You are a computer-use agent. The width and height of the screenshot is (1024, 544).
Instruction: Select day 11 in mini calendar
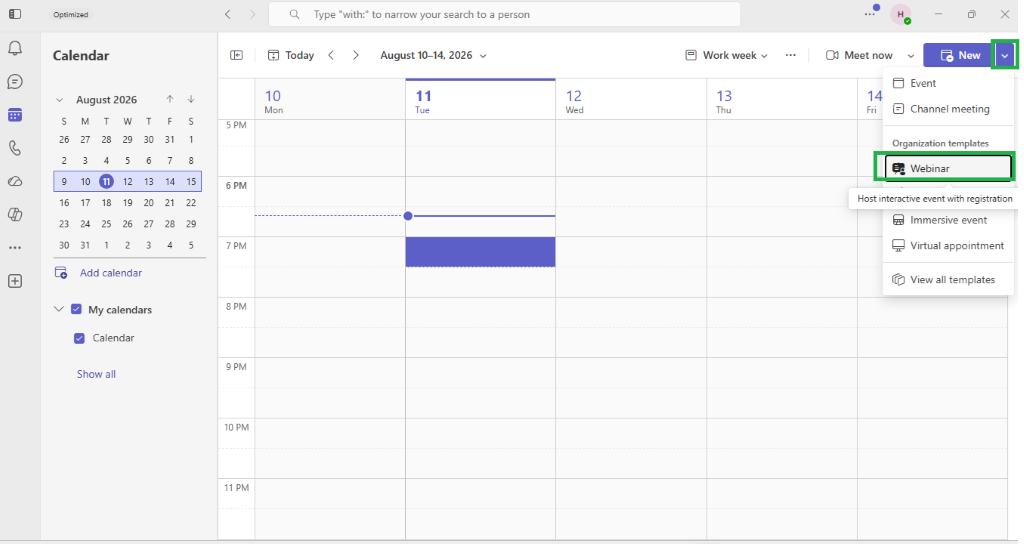pos(106,182)
